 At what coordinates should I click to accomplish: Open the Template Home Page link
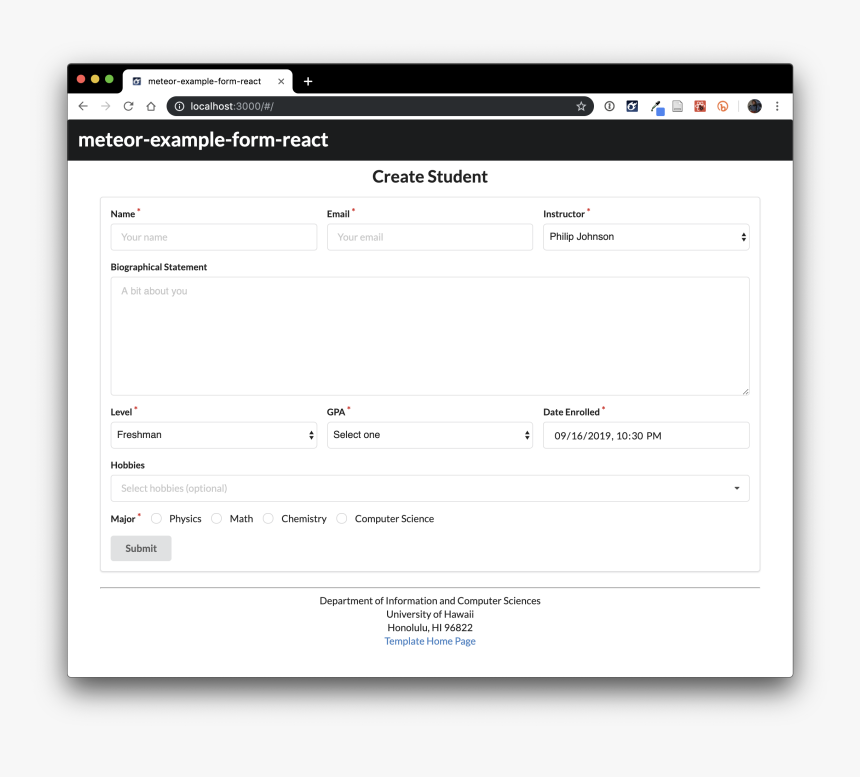tap(430, 641)
